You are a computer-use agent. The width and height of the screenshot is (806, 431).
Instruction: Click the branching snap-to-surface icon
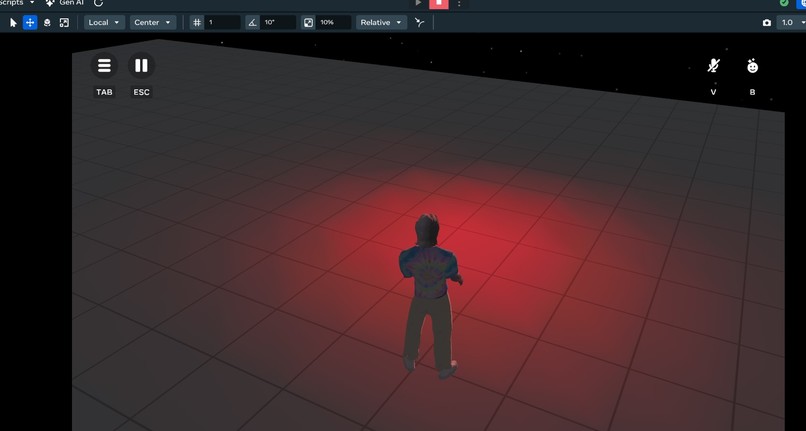pos(419,23)
